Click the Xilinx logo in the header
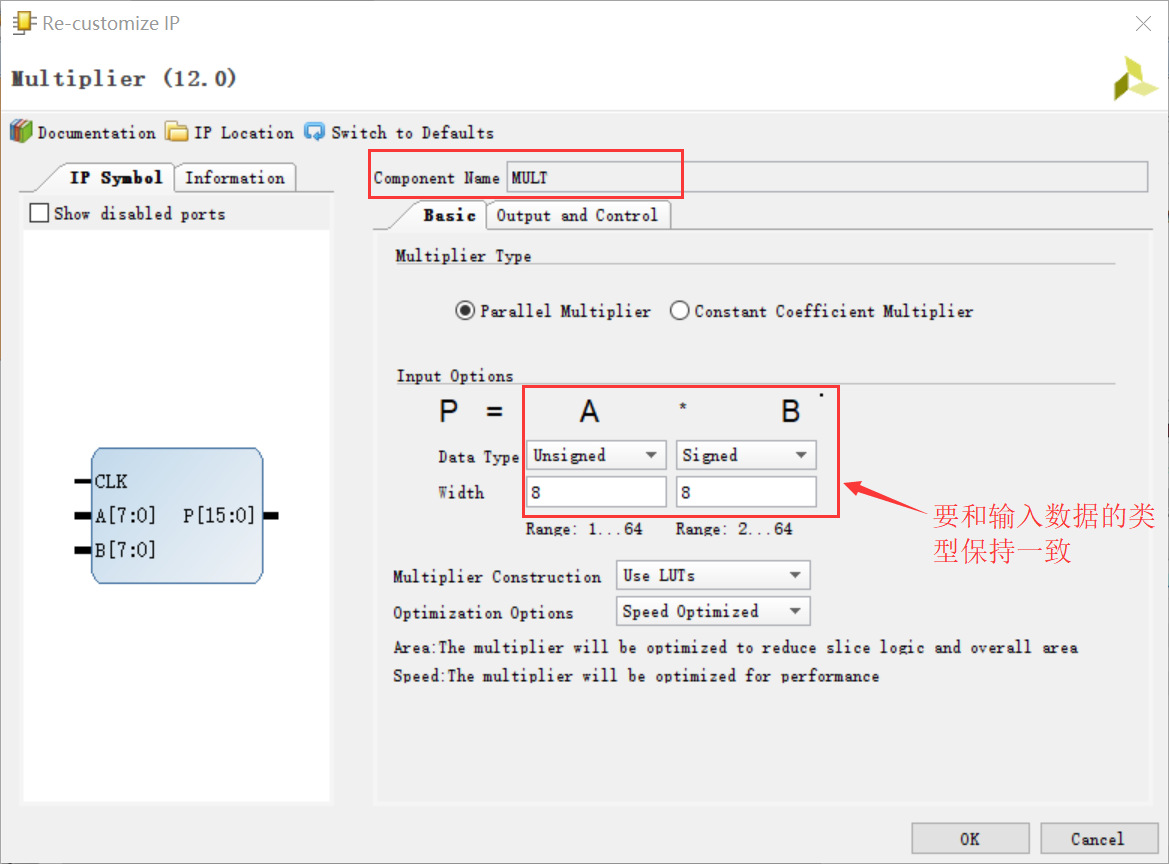This screenshot has height=864, width=1169. pos(1135,78)
